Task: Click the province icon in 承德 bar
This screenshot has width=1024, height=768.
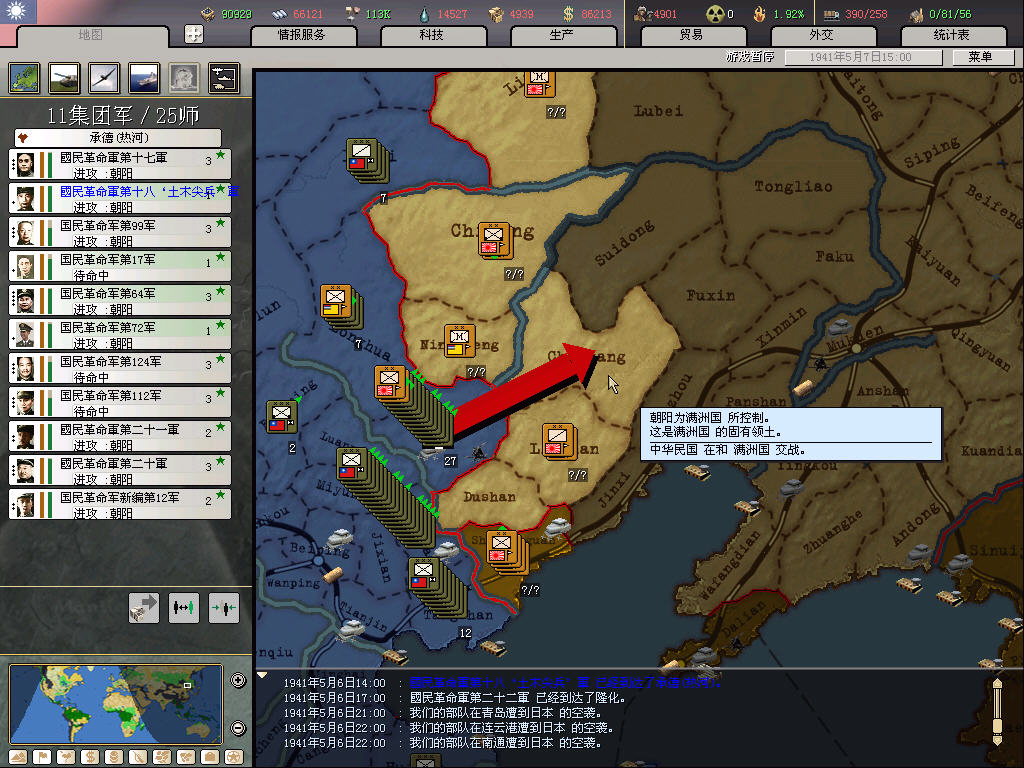Action: (x=24, y=137)
